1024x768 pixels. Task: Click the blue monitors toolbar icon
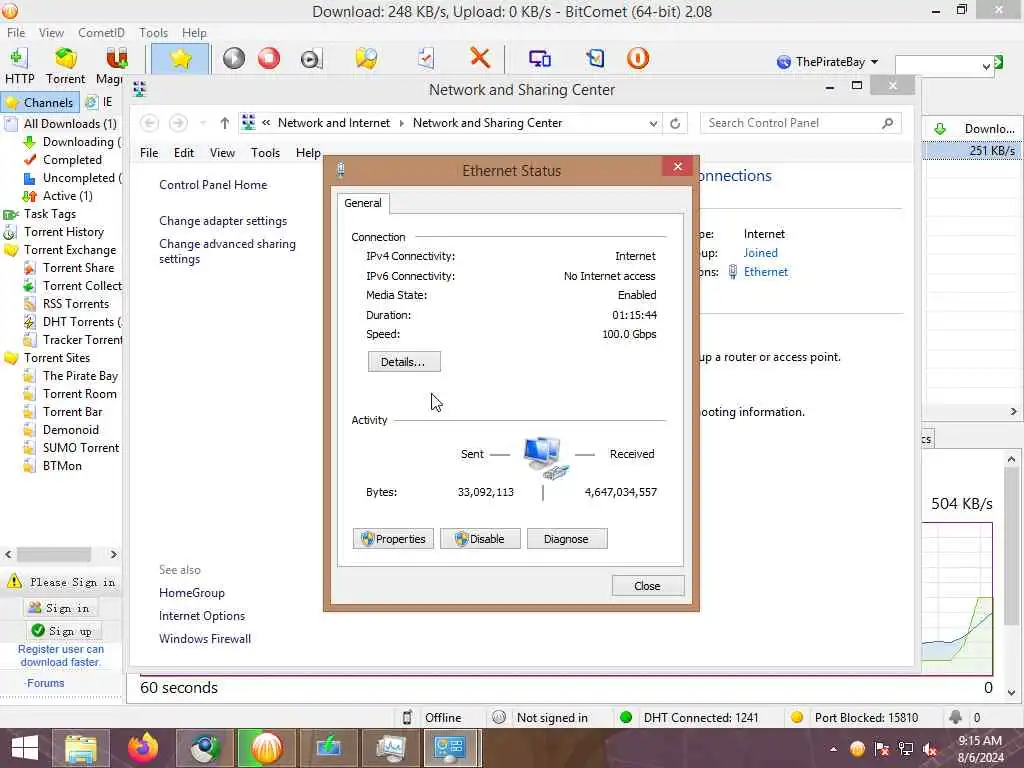[x=539, y=59]
